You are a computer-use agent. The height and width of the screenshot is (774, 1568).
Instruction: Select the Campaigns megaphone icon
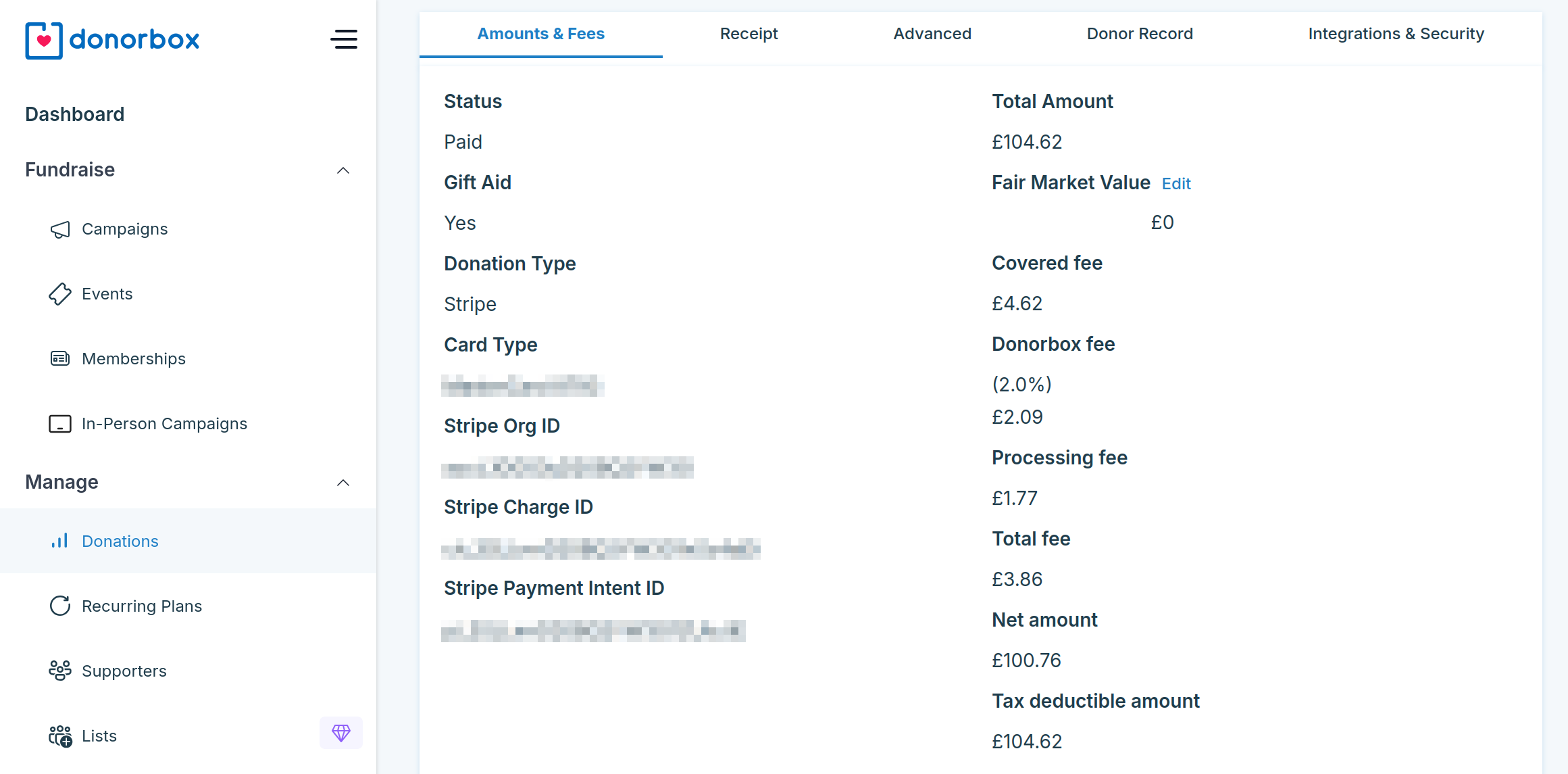tap(60, 229)
